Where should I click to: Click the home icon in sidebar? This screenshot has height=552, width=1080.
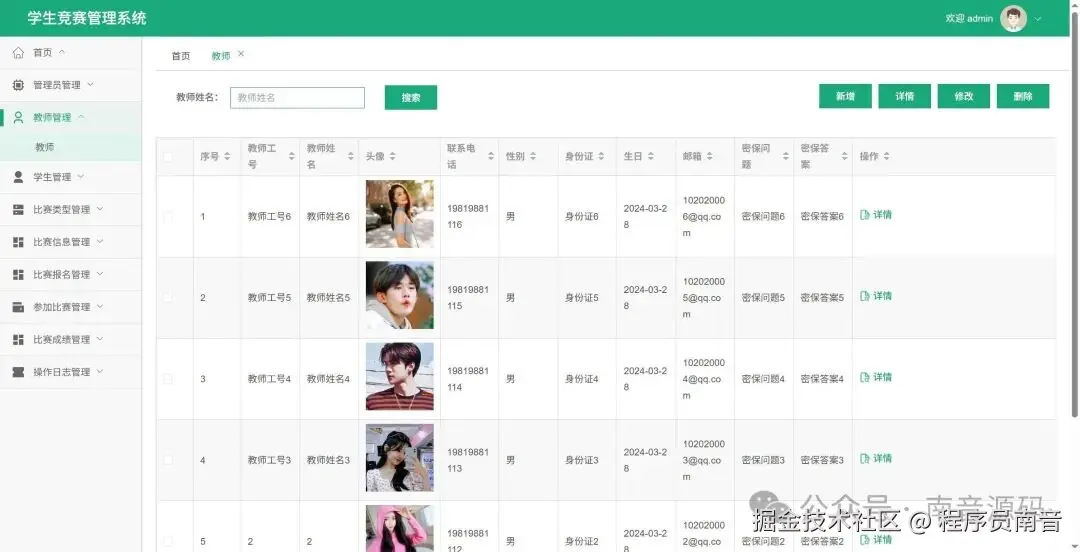19,52
